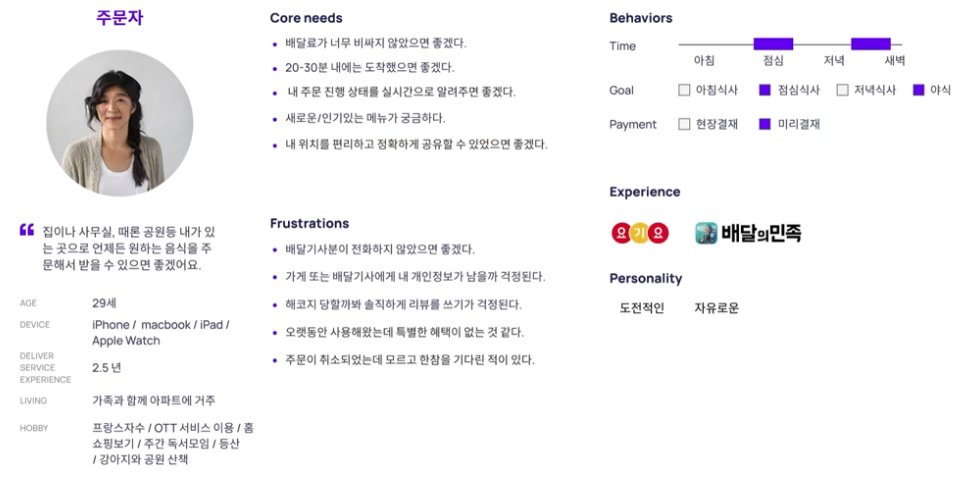Screen dimensions: 966x492
Task: Click the Experience section heading
Action: click(x=644, y=192)
